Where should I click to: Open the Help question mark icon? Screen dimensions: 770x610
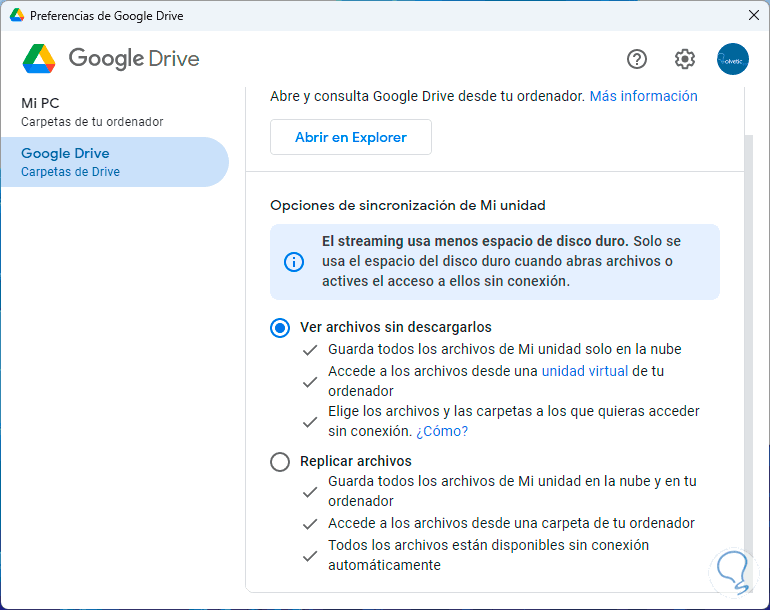[x=637, y=59]
